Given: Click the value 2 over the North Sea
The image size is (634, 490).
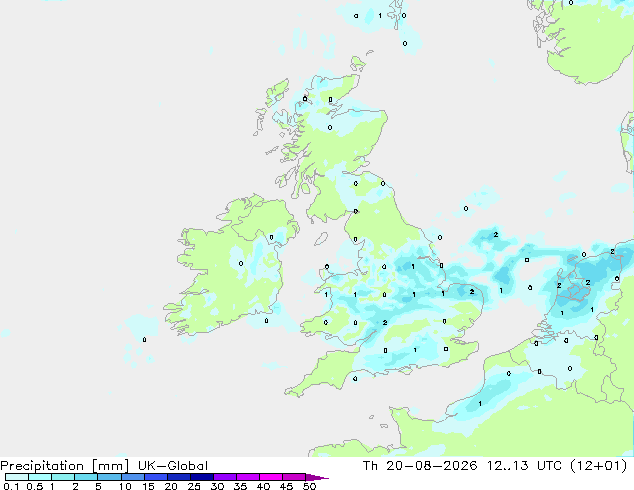Looking at the screenshot, I should tap(496, 234).
